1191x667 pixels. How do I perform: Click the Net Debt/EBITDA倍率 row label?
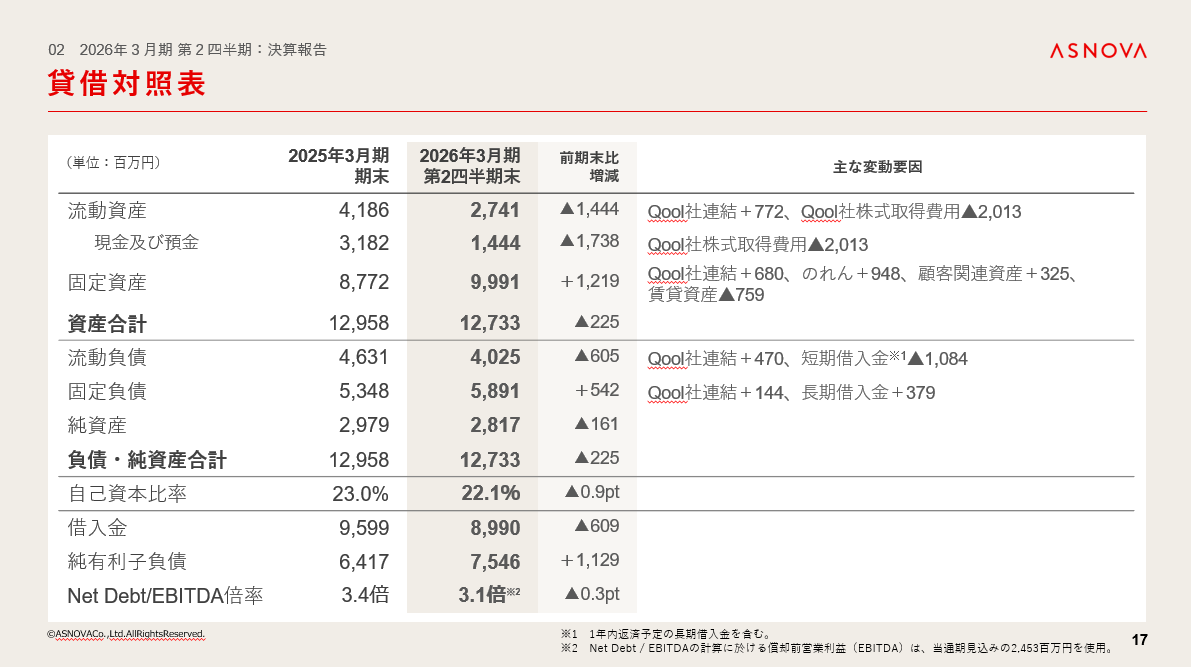pyautogui.click(x=165, y=596)
